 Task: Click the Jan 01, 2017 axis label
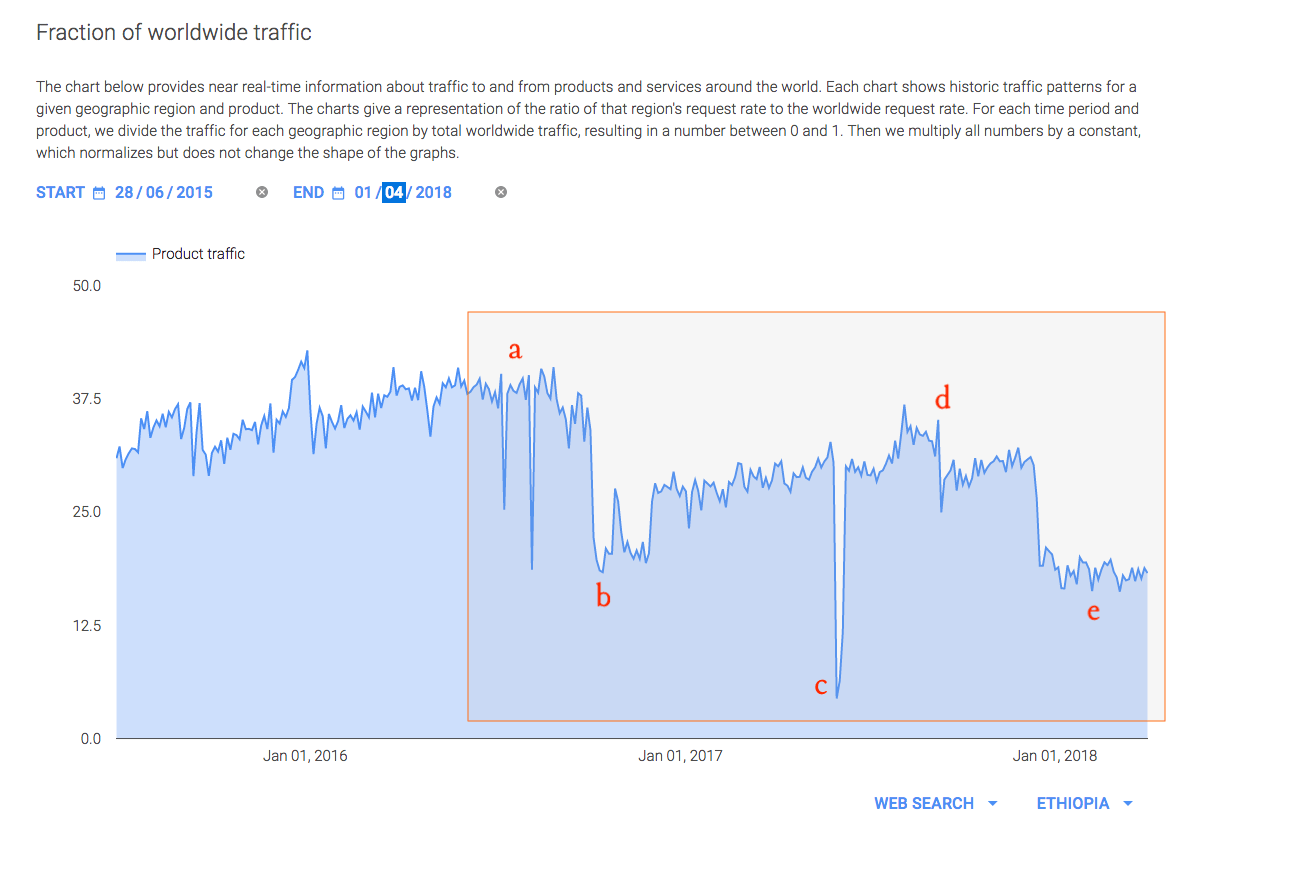tap(680, 756)
